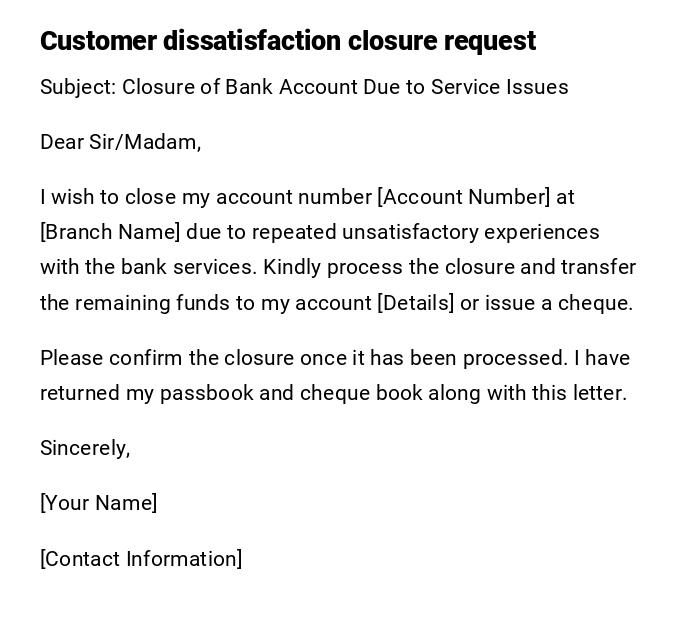Click the "Customer dissatisfaction closure request" heading
This screenshot has width=700, height=621.
(x=288, y=41)
